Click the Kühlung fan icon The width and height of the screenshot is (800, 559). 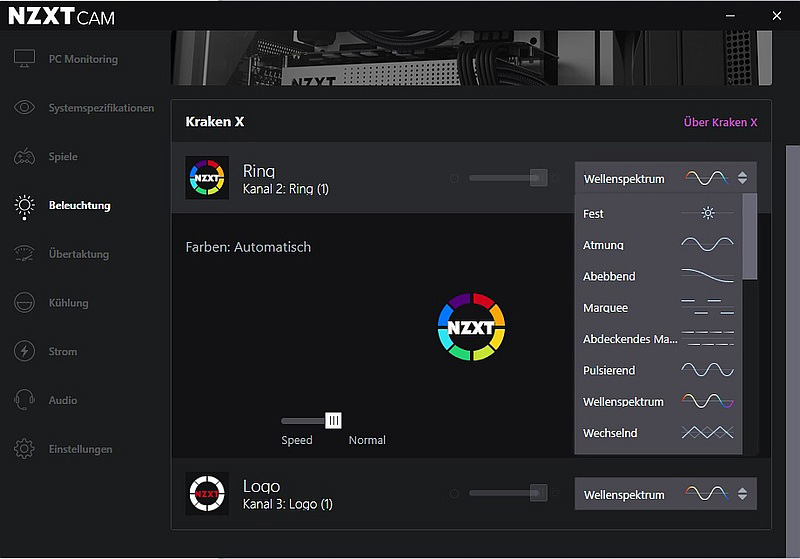[x=24, y=302]
